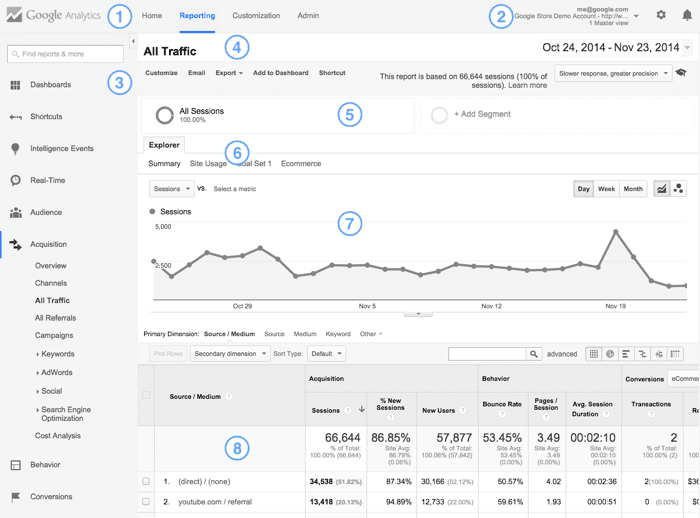Select the term cloud view icon
Image resolution: width=700 pixels, height=518 pixels.
pyautogui.click(x=659, y=354)
